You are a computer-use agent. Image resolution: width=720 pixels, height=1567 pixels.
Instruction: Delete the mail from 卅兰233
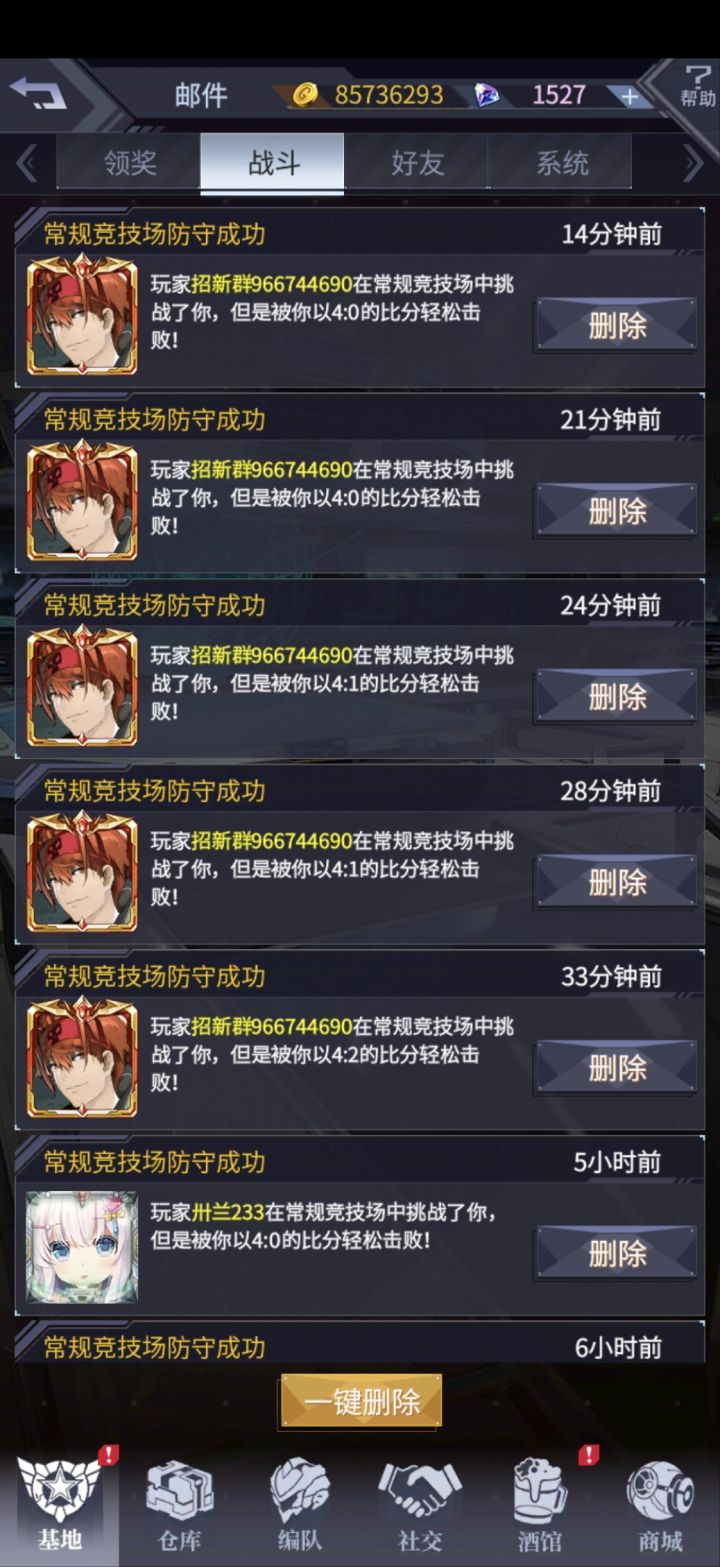[x=617, y=1253]
